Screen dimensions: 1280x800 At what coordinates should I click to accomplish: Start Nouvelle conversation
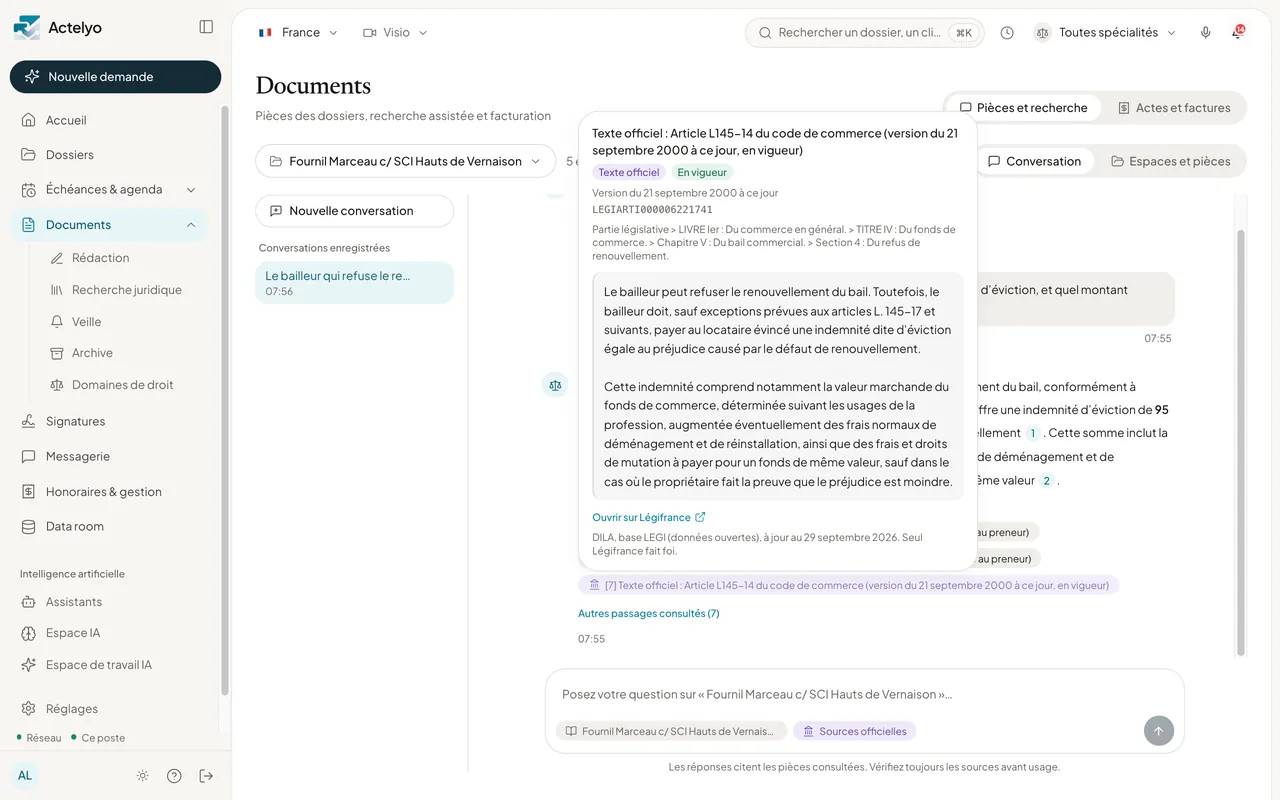pos(354,211)
